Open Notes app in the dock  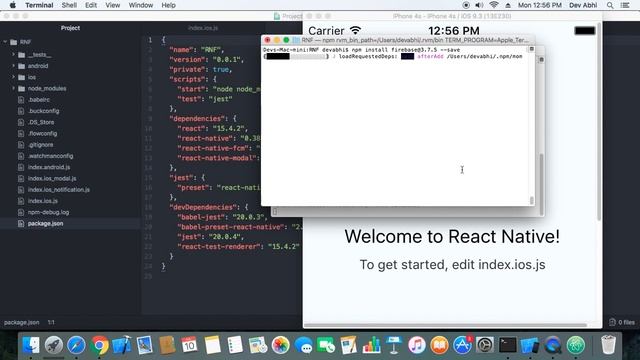pos(212,345)
